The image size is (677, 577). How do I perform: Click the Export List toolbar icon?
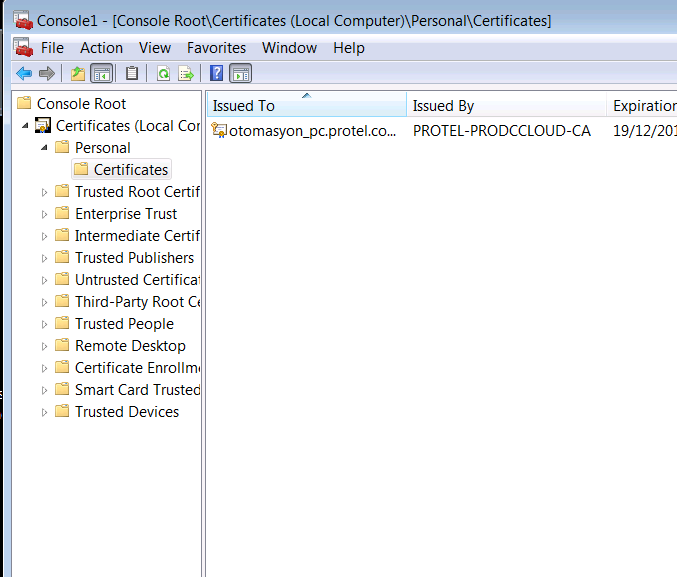click(x=185, y=73)
